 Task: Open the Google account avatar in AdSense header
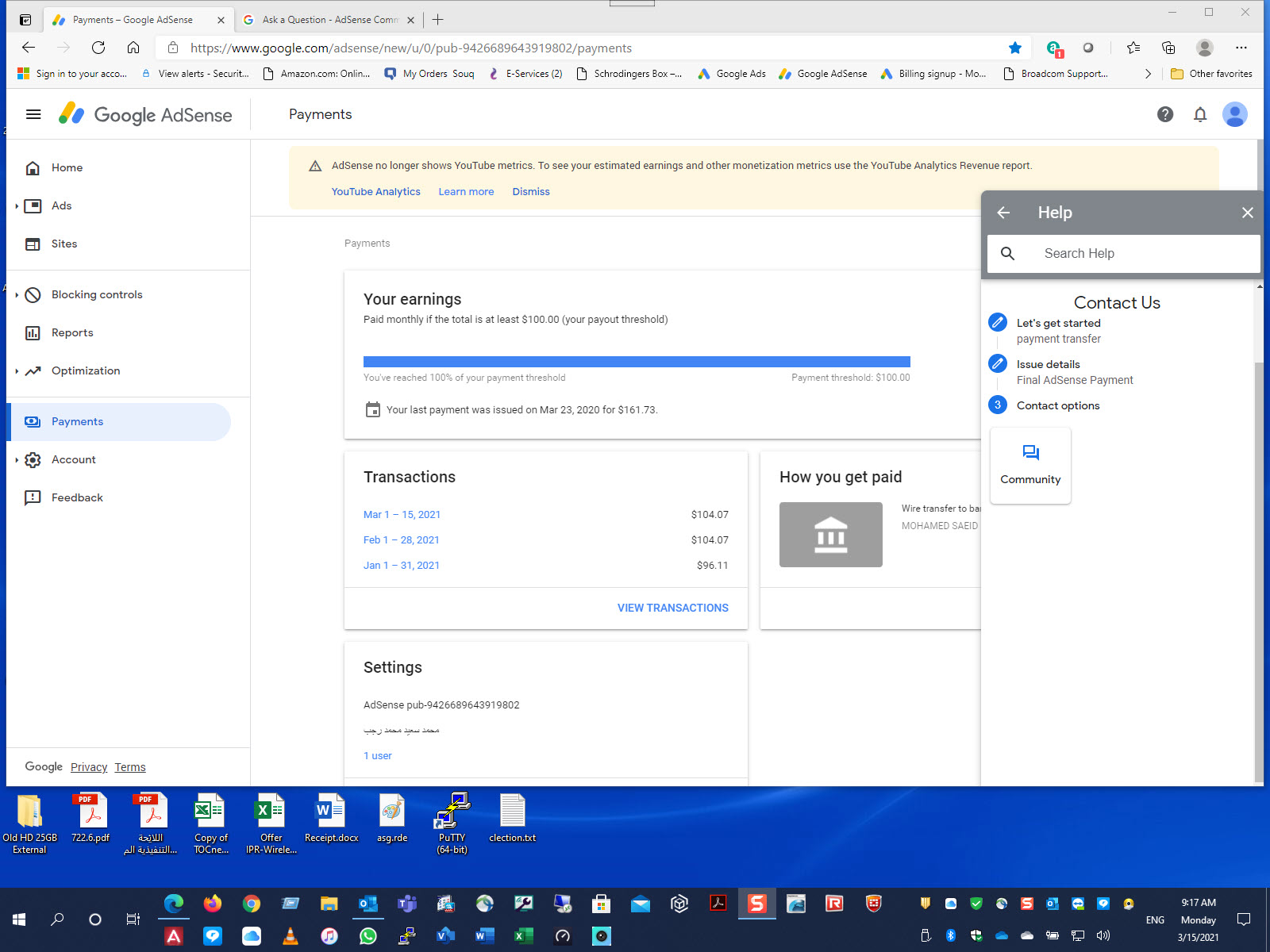pyautogui.click(x=1234, y=114)
